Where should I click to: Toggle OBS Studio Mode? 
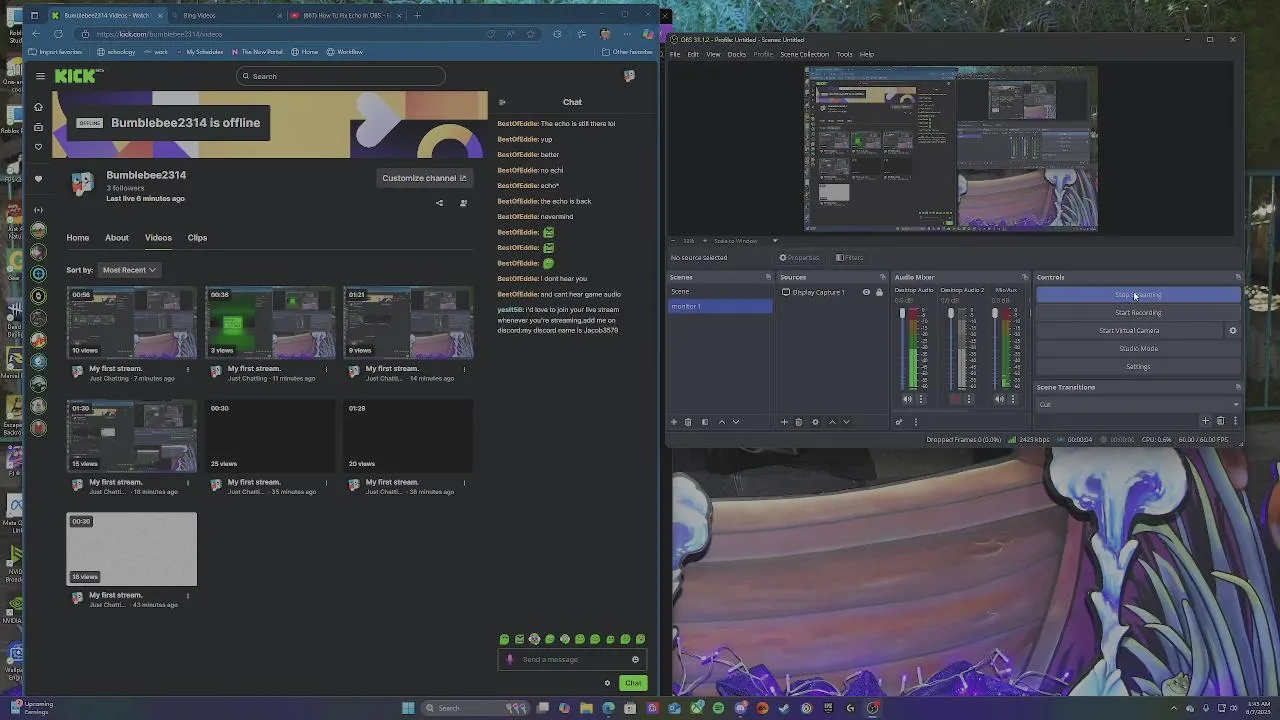(x=1138, y=349)
